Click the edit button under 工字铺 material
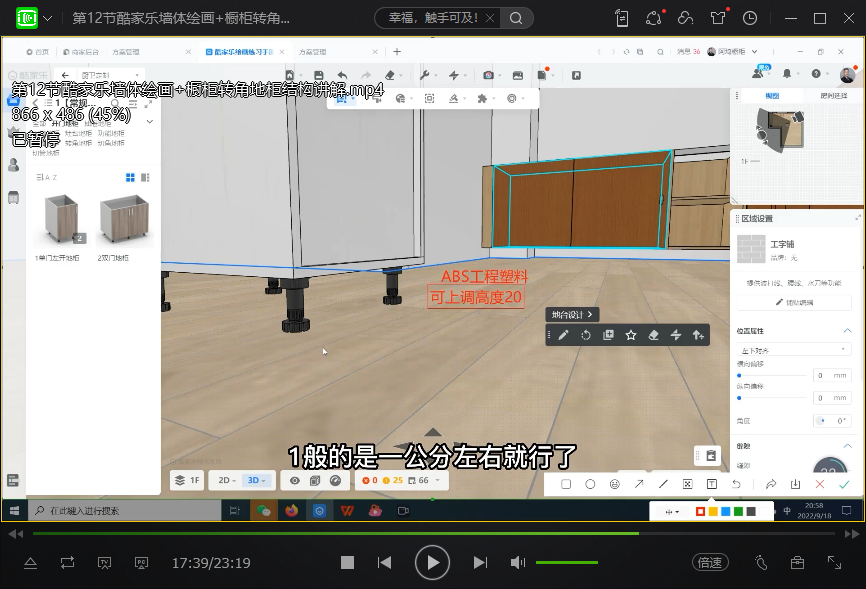This screenshot has width=866, height=589. 794,302
